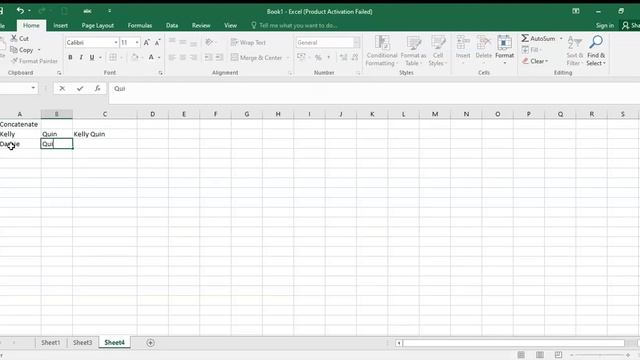Viewport: 640px width, 360px height.
Task: Toggle Italic formatting
Action: [x=81, y=58]
